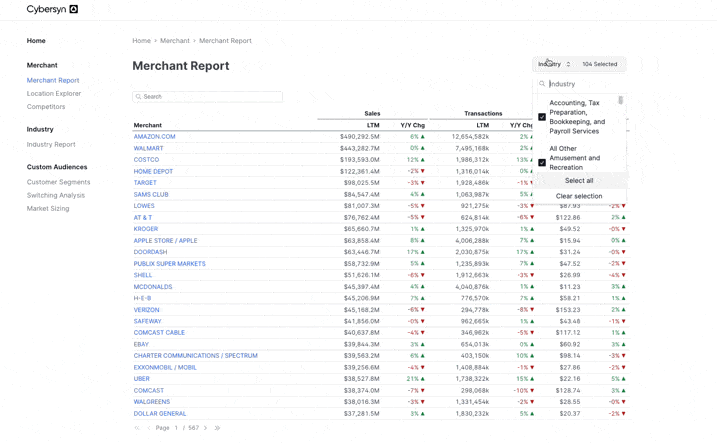Open Market Sizing in the sidebar
717x443 pixels.
48,208
